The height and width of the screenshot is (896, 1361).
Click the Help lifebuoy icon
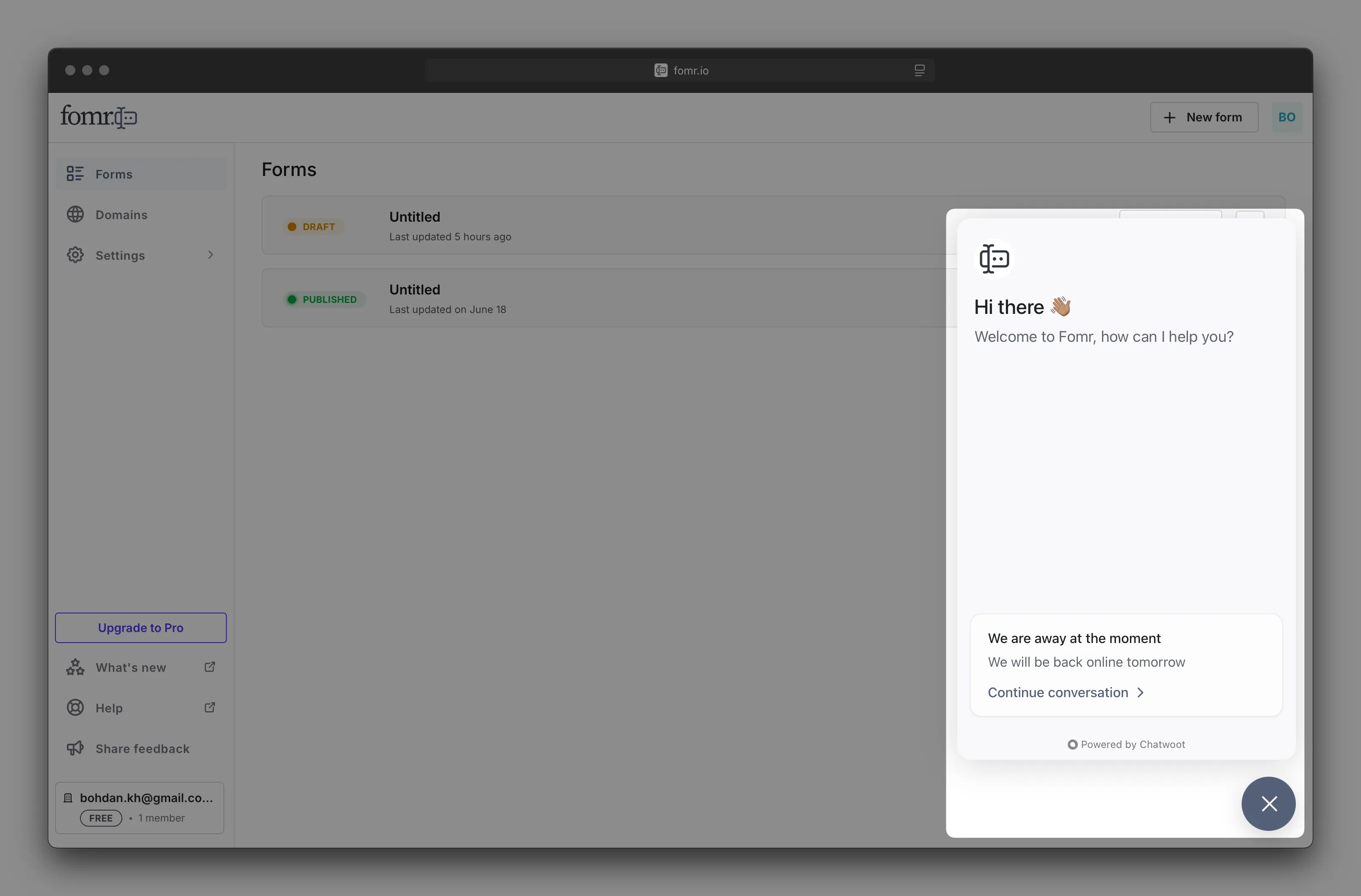[x=75, y=708]
